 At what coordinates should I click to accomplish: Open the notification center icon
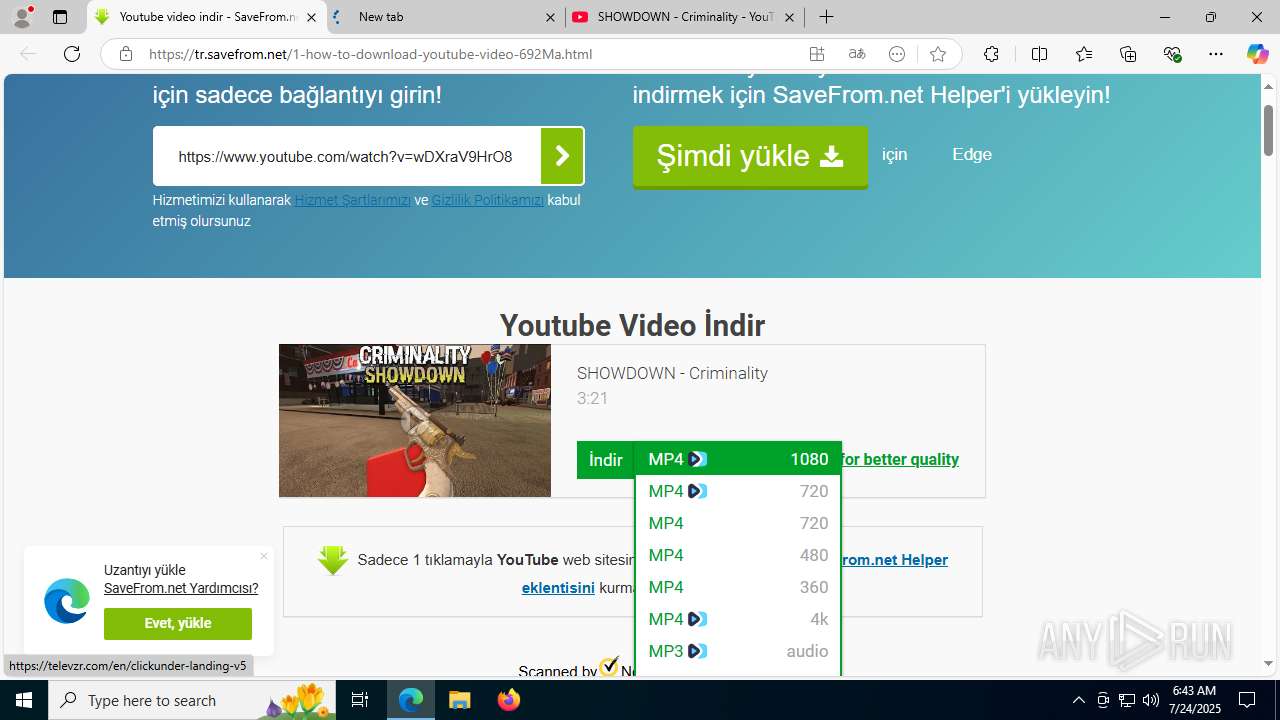(x=1247, y=700)
